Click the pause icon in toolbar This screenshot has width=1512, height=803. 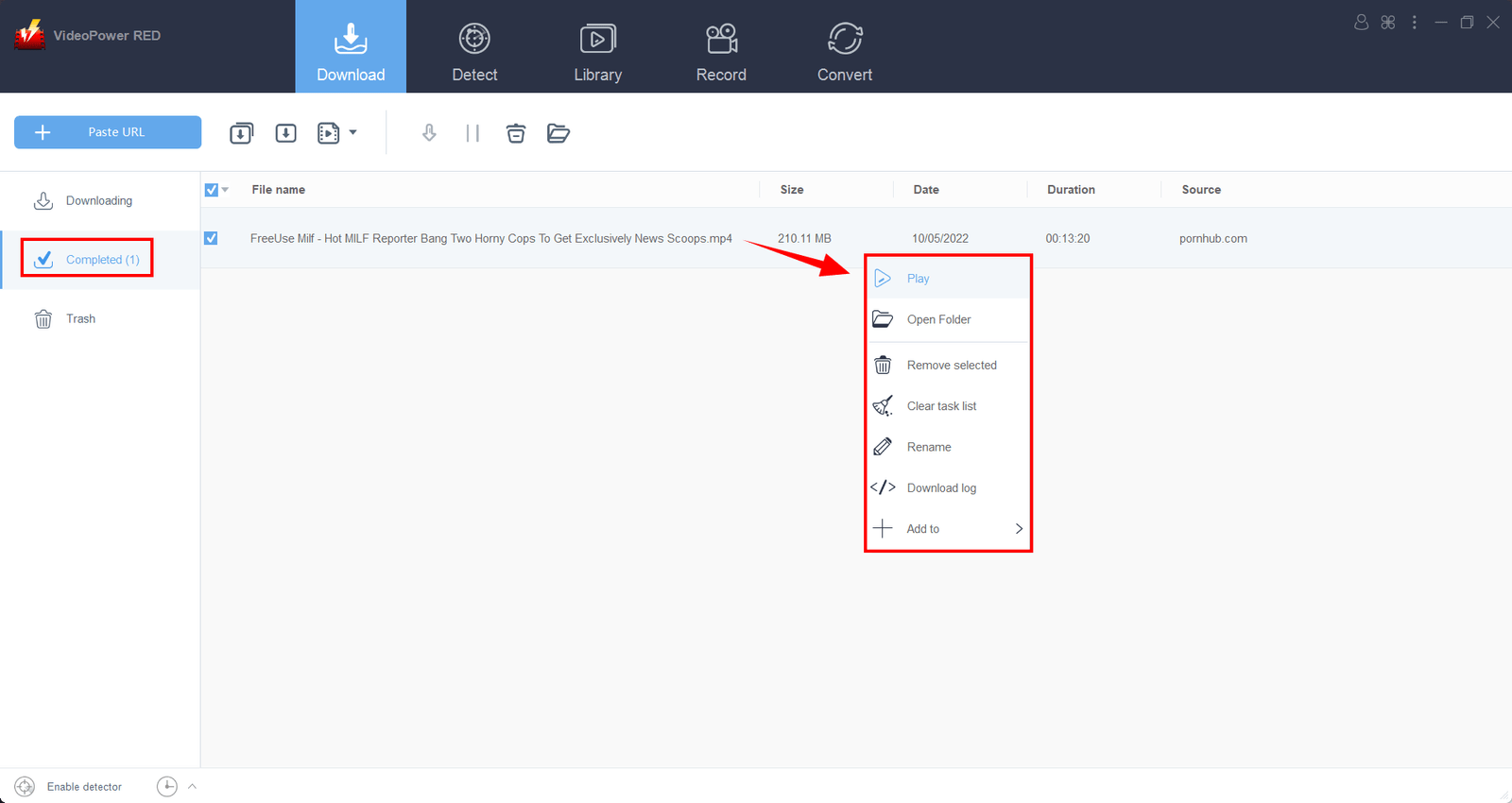click(x=472, y=133)
